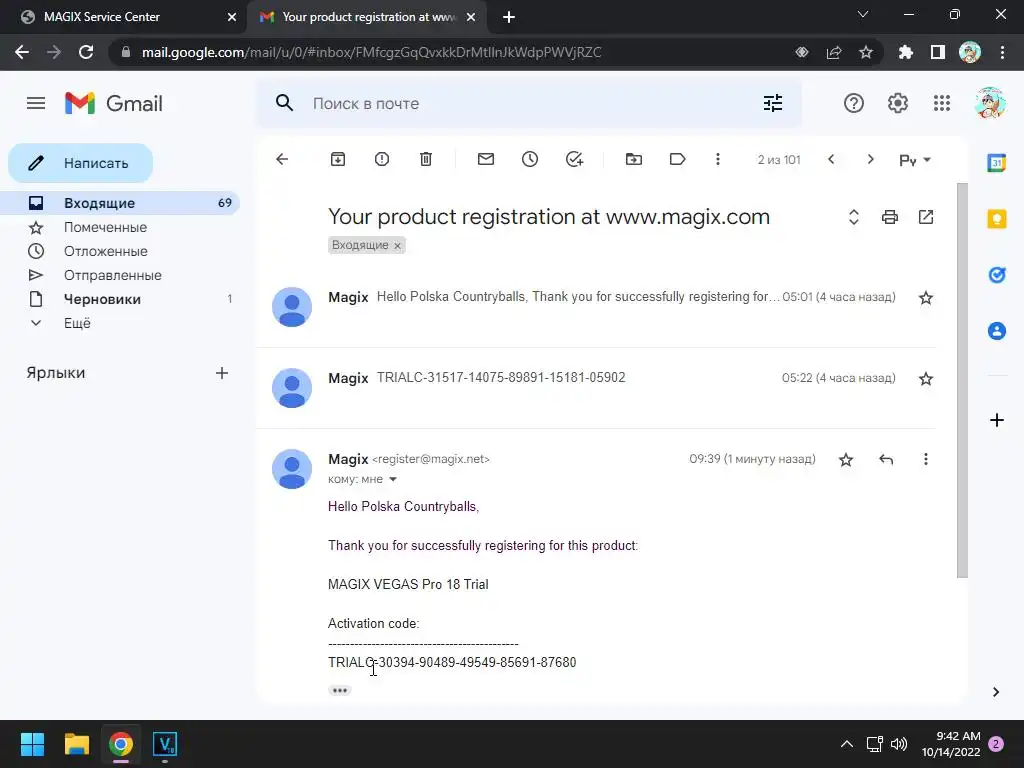This screenshot has height=768, width=1024.
Task: Open the Google apps grid
Action: 942,103
